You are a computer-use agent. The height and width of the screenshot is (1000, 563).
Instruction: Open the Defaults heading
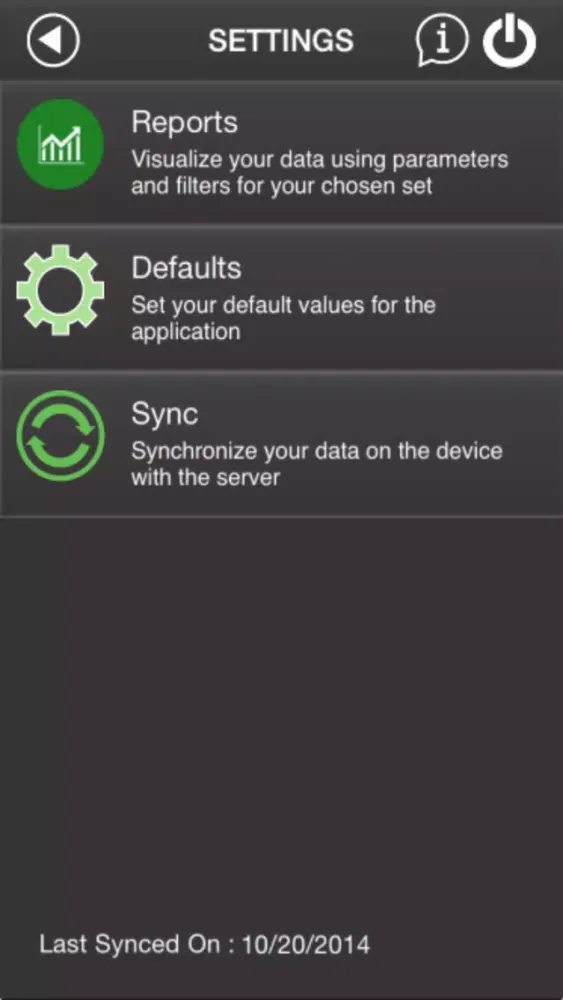pyautogui.click(x=186, y=268)
